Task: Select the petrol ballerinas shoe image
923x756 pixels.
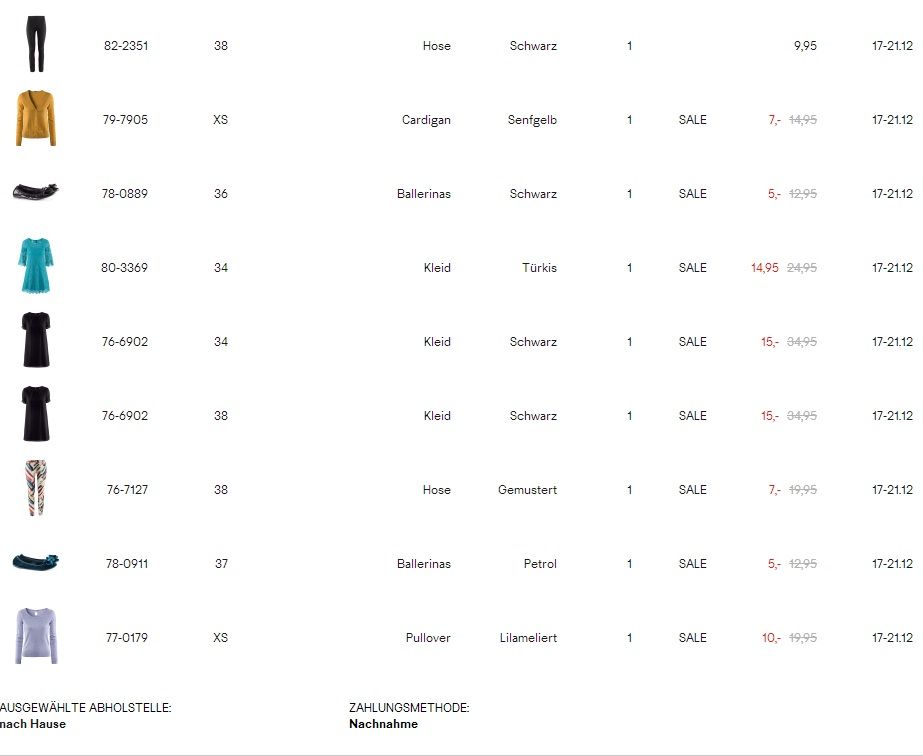Action: (x=36, y=562)
